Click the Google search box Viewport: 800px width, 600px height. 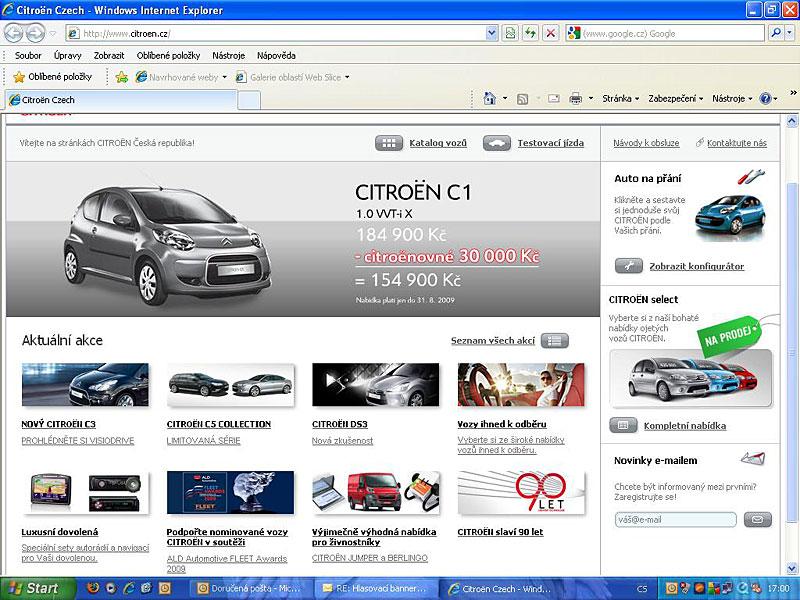[665, 34]
